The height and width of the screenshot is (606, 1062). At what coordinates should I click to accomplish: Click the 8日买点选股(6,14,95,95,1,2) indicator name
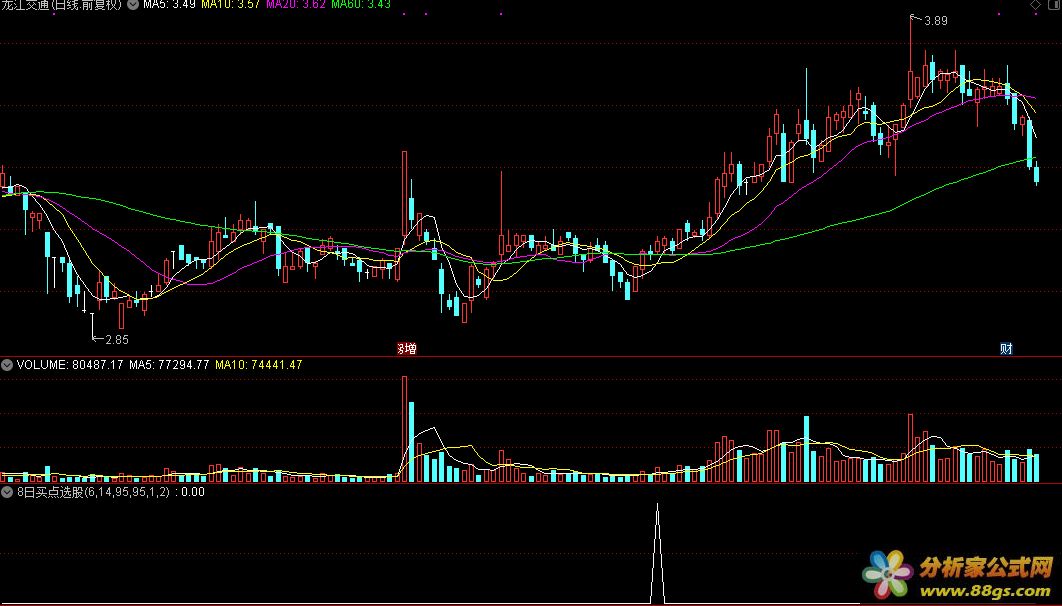[93, 492]
